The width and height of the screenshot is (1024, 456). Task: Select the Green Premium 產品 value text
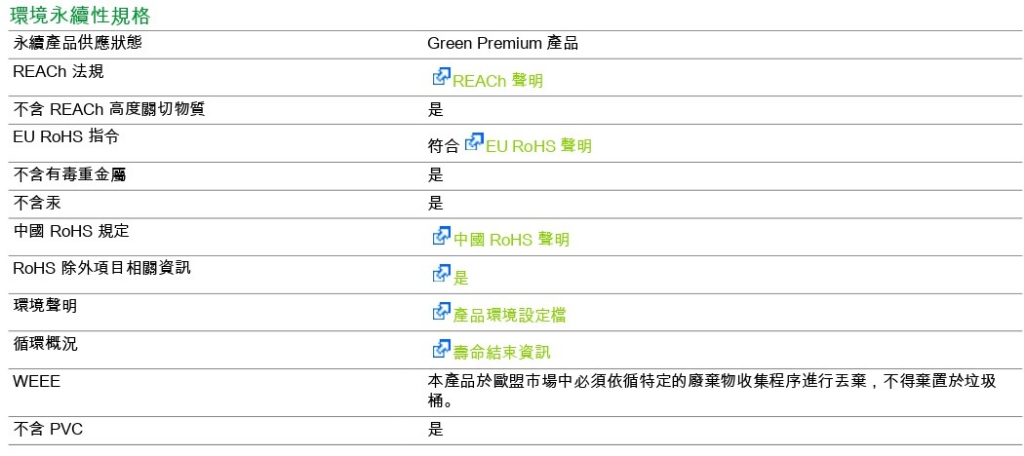click(x=503, y=44)
